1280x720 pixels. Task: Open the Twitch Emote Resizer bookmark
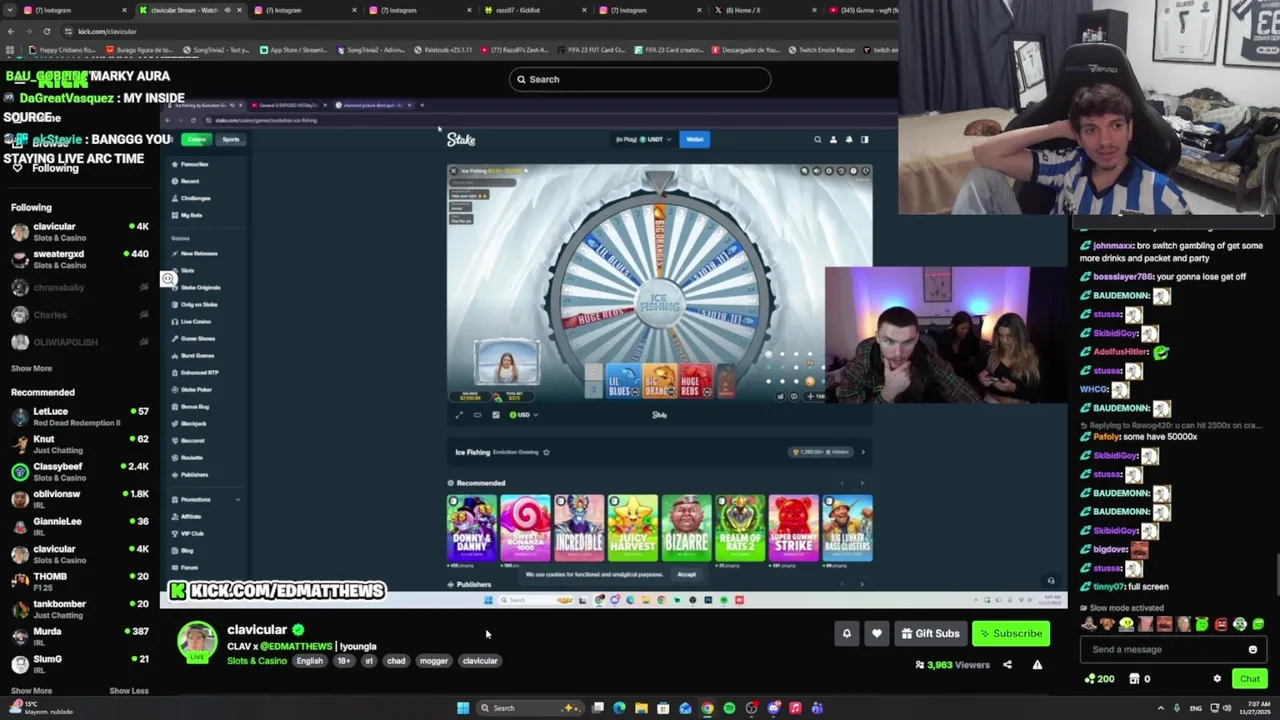click(822, 50)
